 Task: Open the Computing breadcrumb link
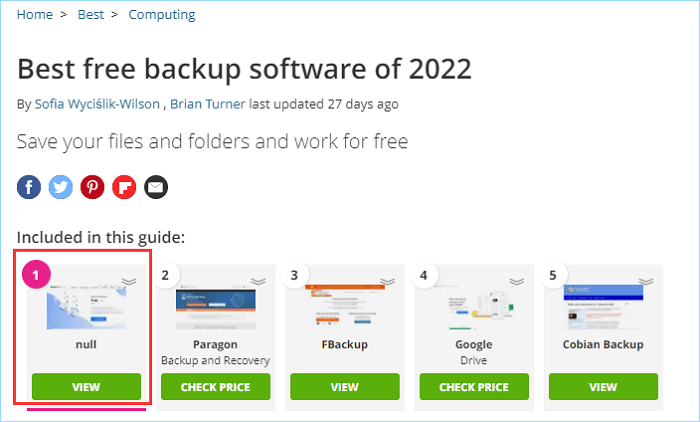pyautogui.click(x=162, y=15)
